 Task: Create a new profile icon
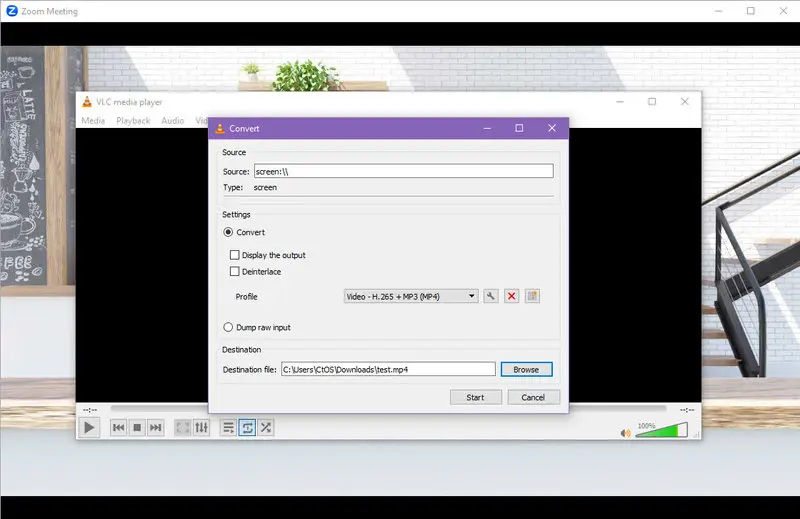click(x=532, y=296)
